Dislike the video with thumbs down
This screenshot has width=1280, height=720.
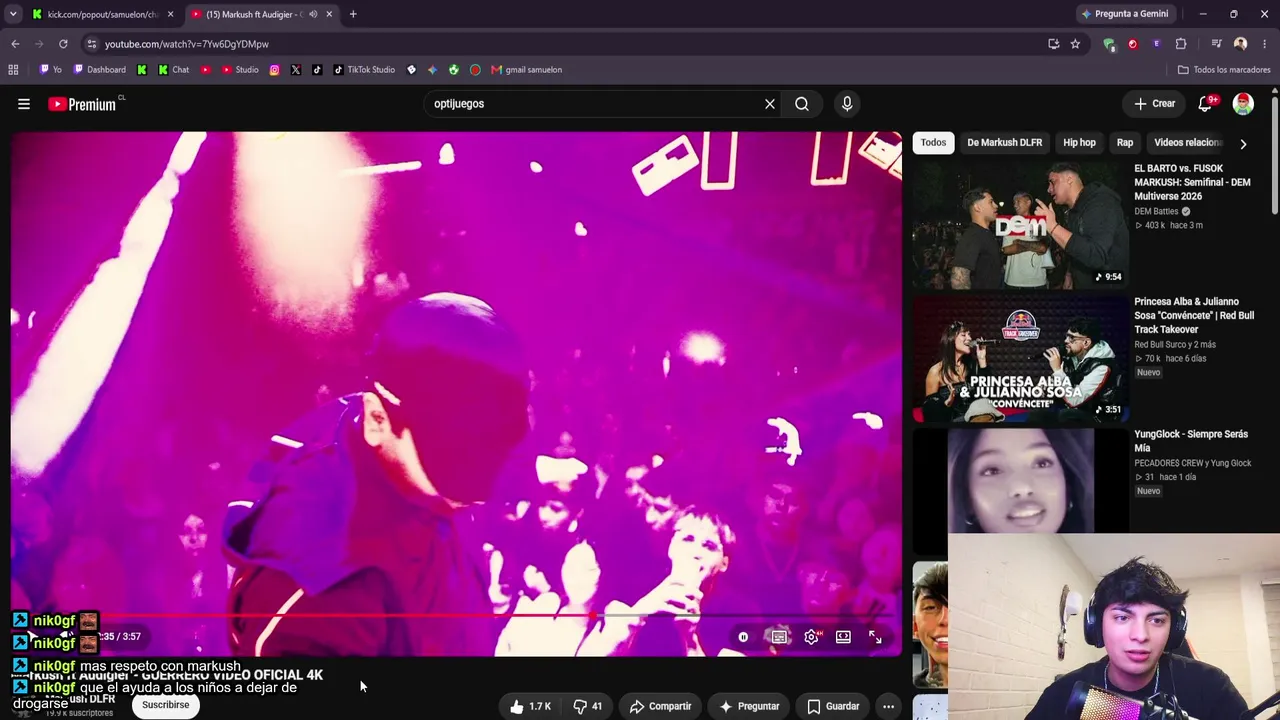pyautogui.click(x=588, y=706)
